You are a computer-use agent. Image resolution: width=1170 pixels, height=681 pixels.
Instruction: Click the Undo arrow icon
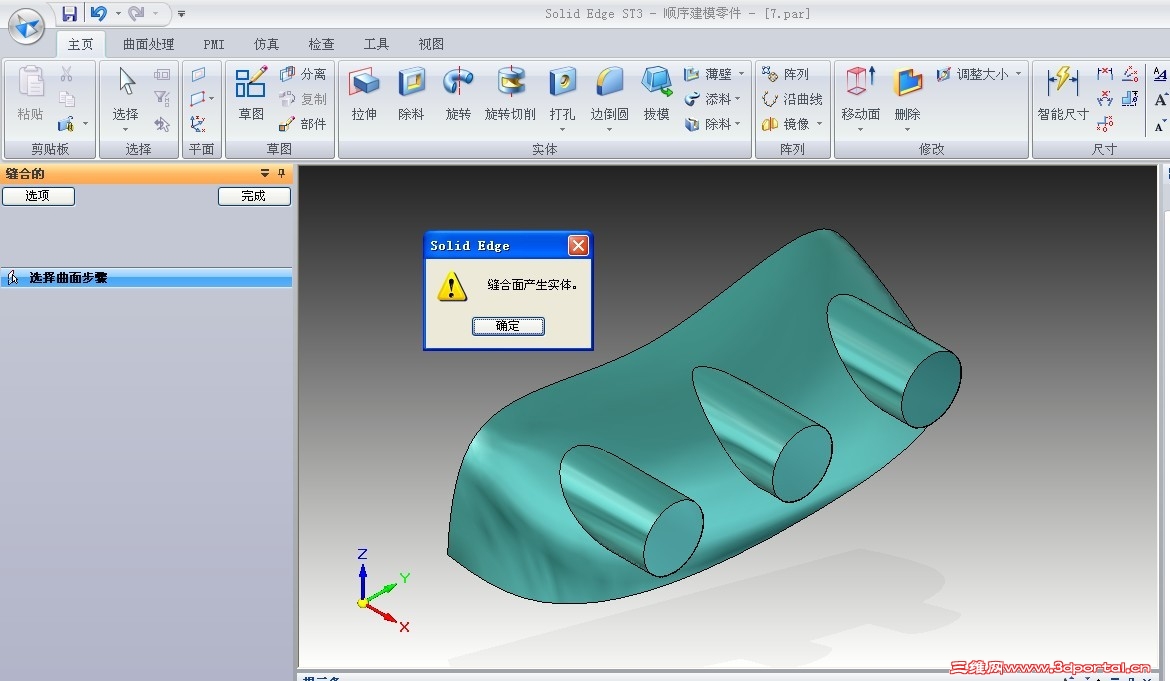(98, 13)
